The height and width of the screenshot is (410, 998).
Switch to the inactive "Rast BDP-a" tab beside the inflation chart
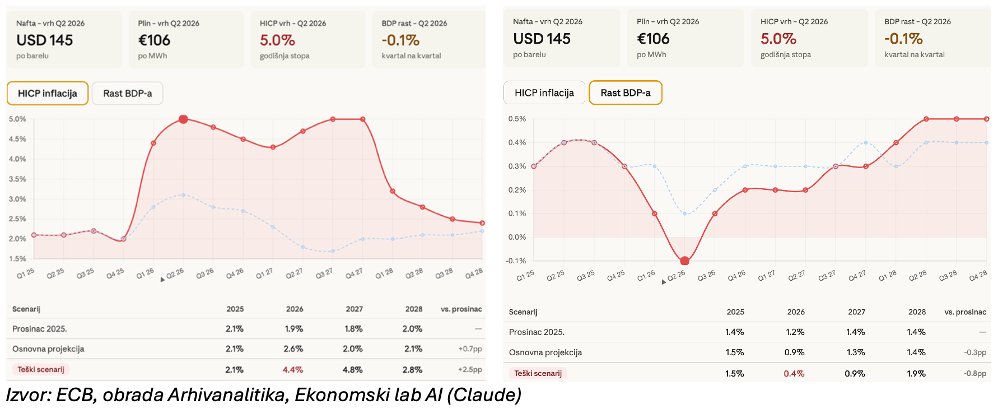128,95
